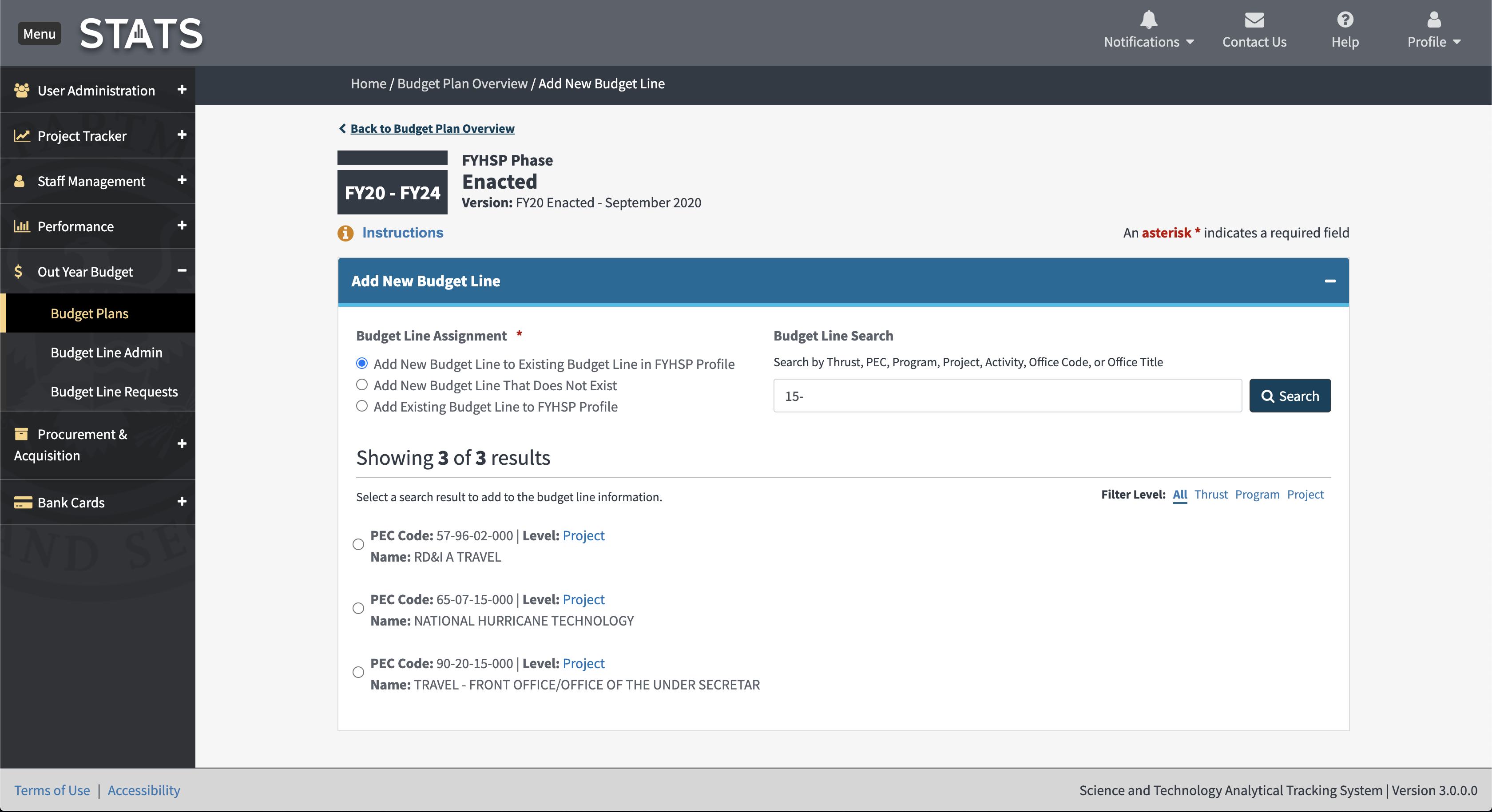Click the Notifications bell icon
This screenshot has height=812, width=1492.
tap(1149, 20)
